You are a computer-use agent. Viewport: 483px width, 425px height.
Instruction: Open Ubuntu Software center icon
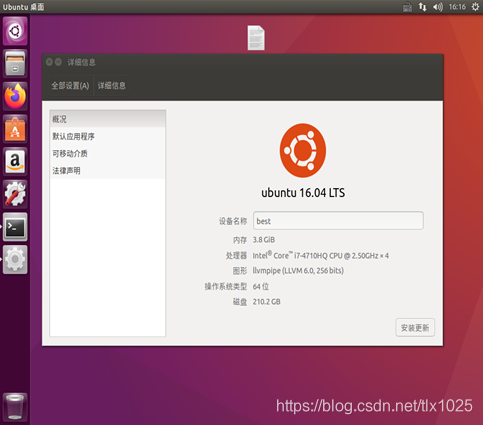(15, 129)
